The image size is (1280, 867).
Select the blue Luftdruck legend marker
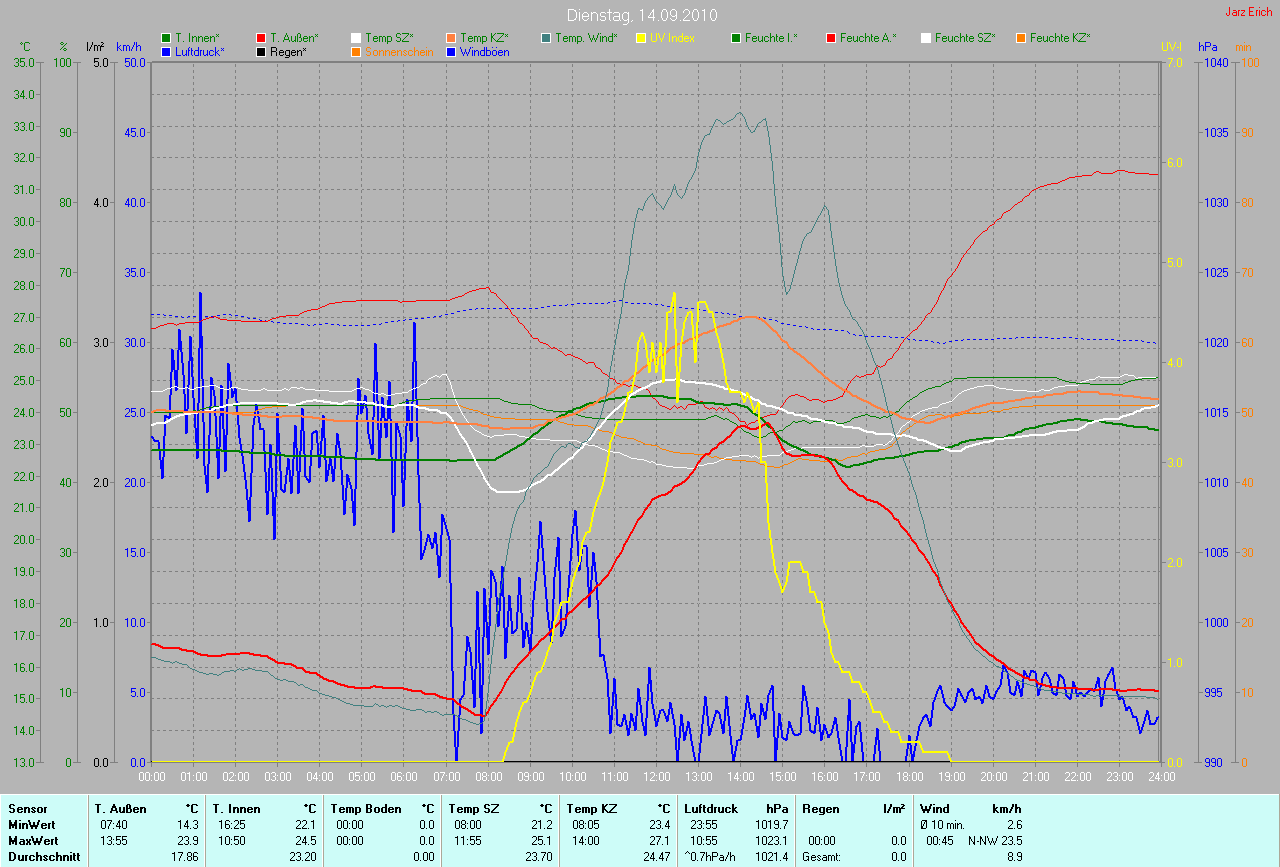[x=166, y=51]
